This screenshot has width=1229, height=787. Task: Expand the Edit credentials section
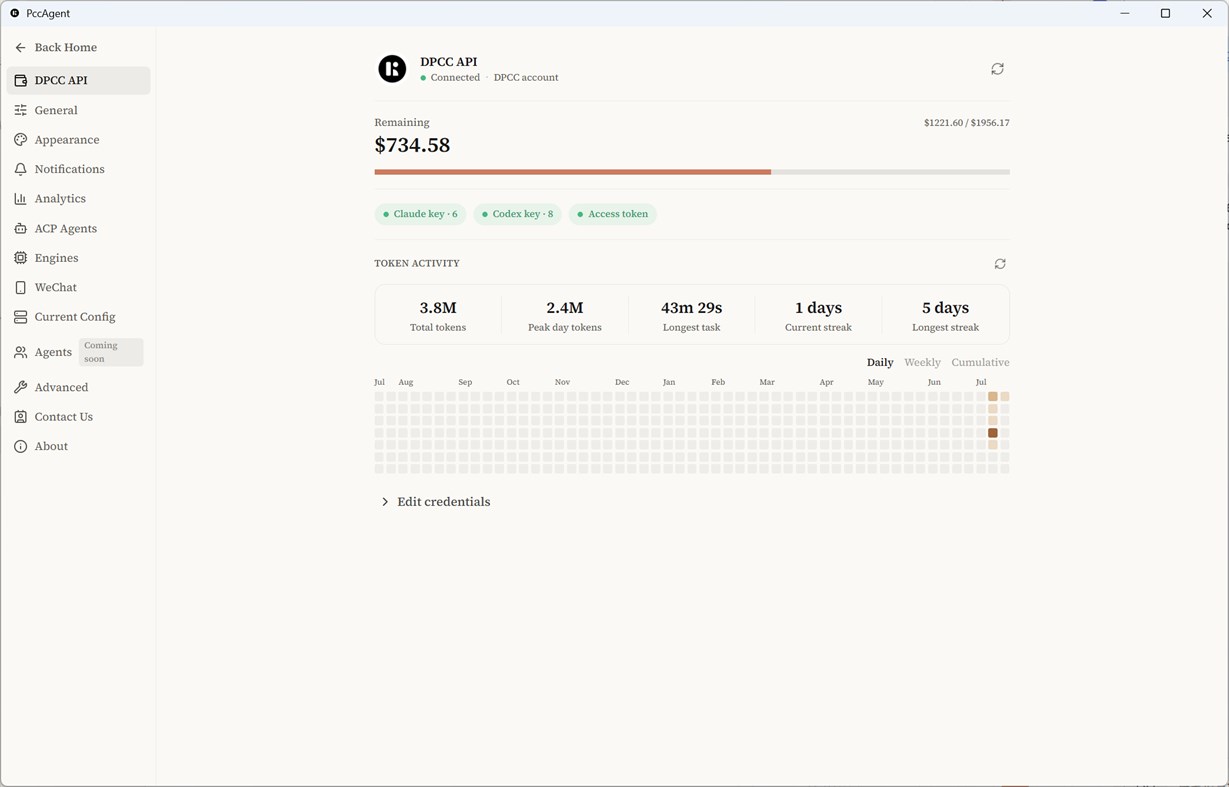(435, 502)
